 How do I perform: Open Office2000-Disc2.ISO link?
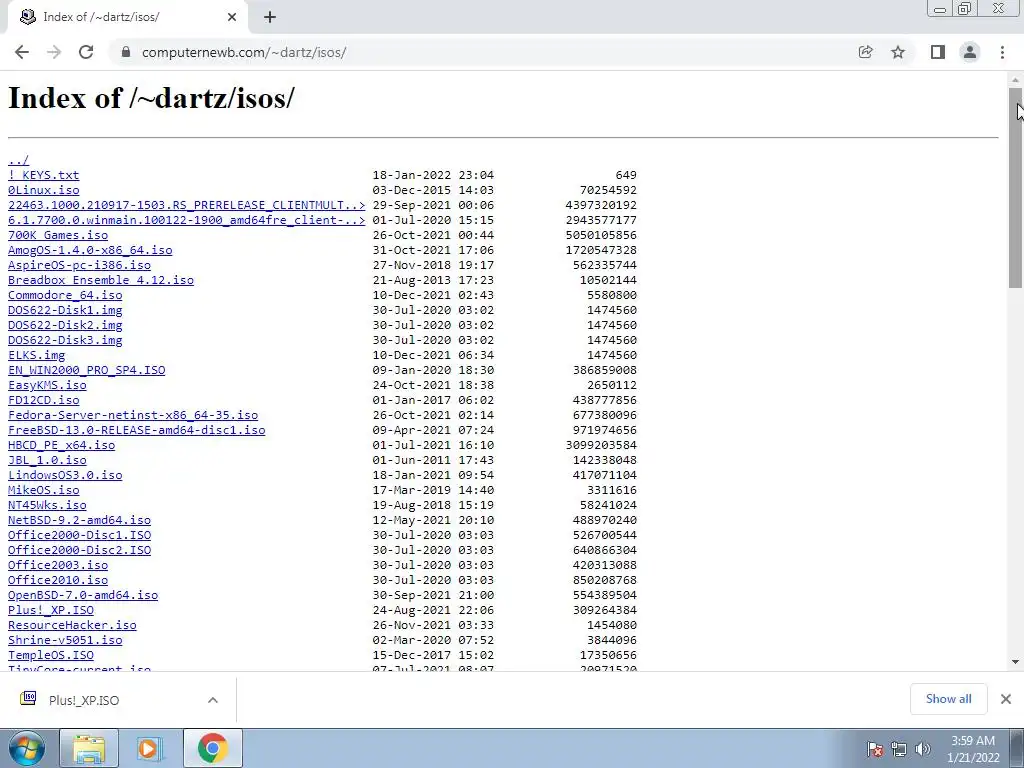point(80,551)
